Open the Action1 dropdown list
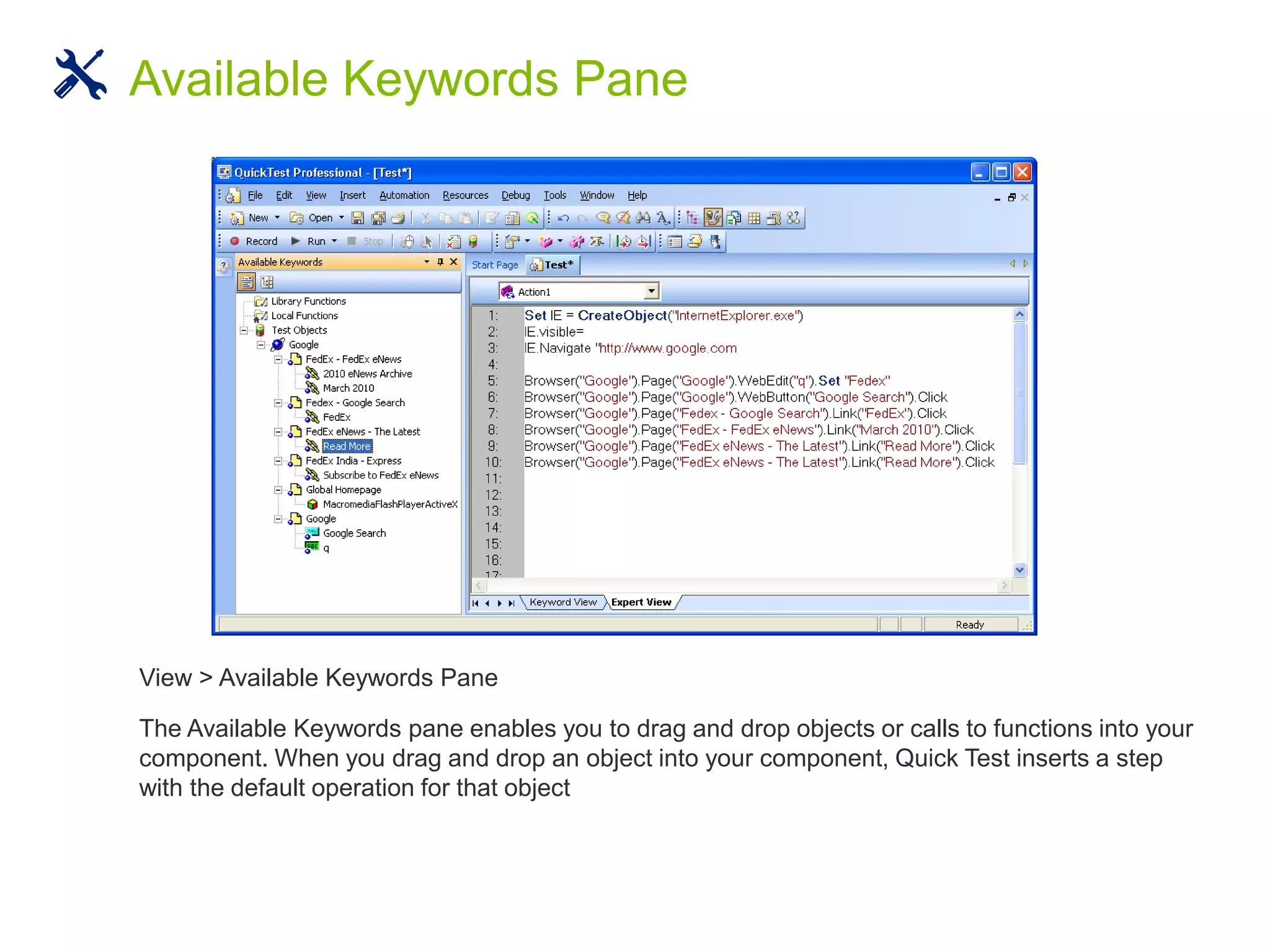This screenshot has width=1270, height=952. pyautogui.click(x=651, y=291)
